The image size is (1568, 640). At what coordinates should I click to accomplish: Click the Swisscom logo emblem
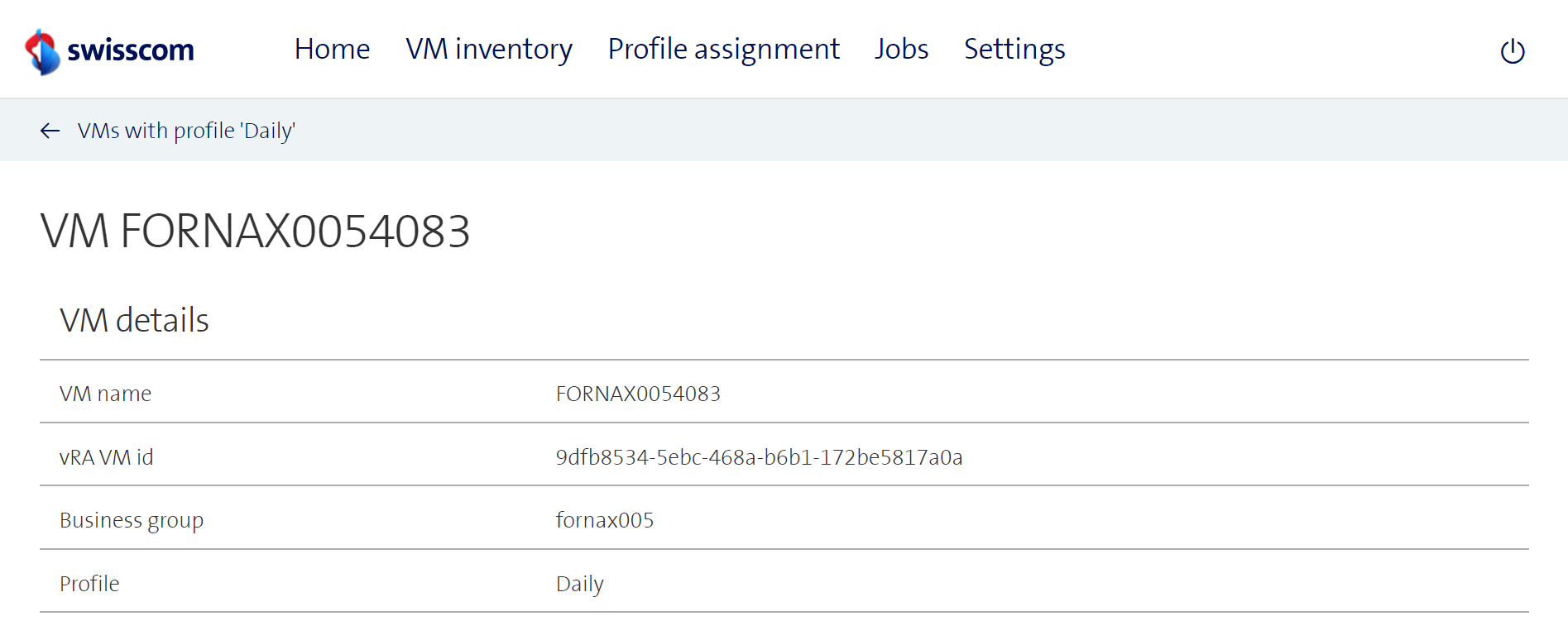click(x=42, y=51)
